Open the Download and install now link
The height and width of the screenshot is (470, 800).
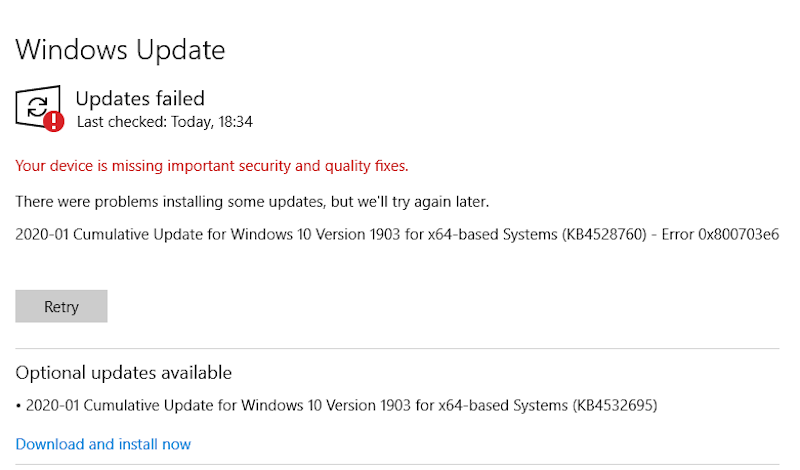coord(103,444)
